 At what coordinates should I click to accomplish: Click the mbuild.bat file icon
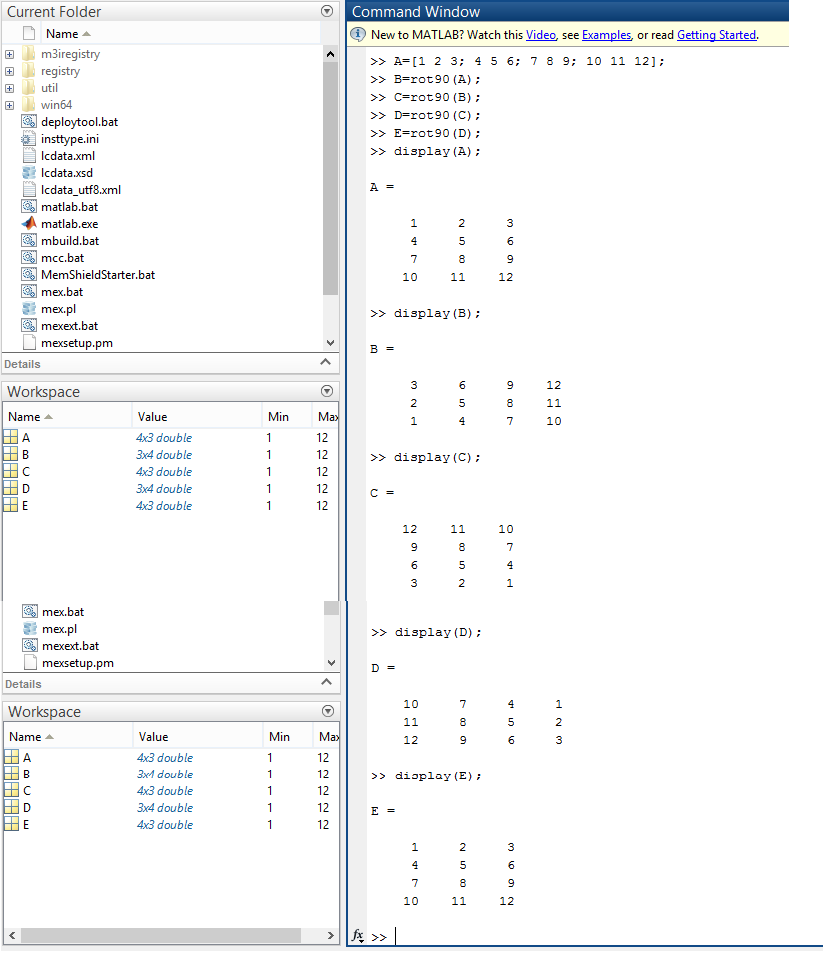pyautogui.click(x=29, y=241)
